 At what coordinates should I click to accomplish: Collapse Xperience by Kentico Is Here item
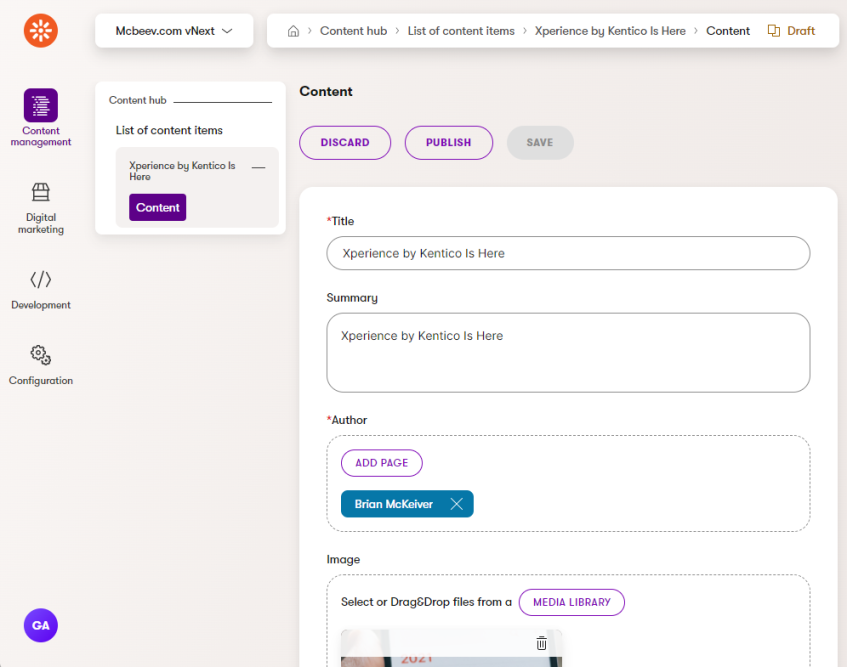pyautogui.click(x=259, y=168)
